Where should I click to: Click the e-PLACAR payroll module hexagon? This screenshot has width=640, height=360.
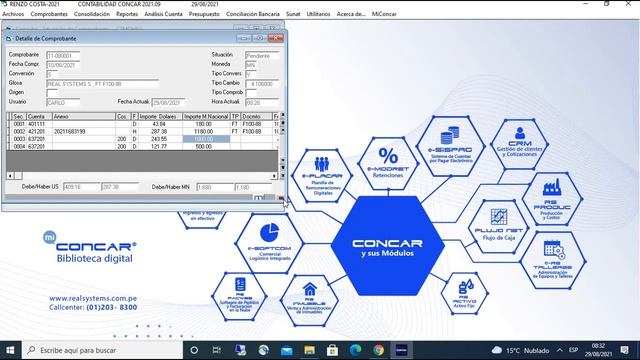point(322,176)
